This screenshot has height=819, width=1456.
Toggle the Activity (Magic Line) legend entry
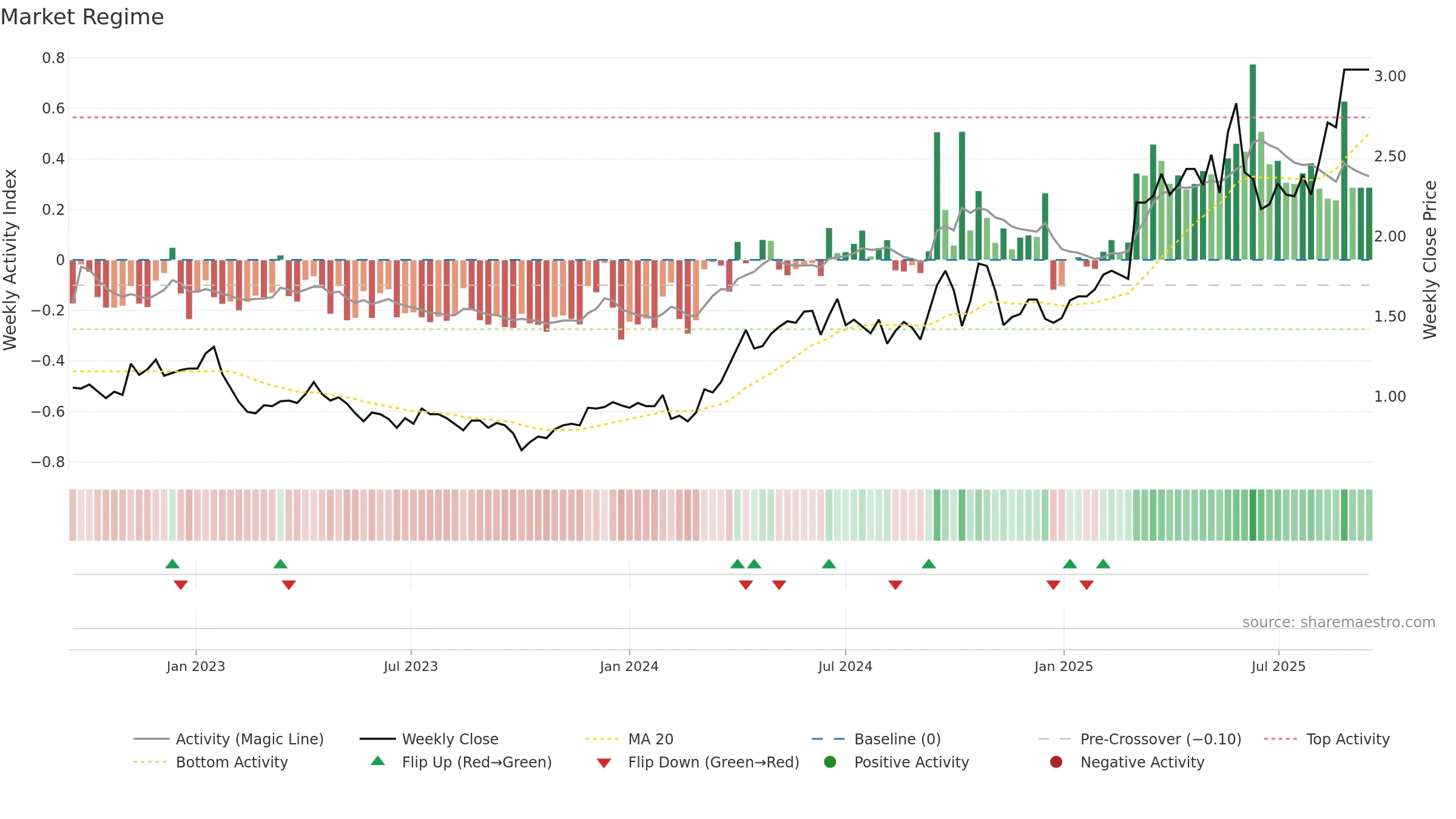pyautogui.click(x=229, y=739)
